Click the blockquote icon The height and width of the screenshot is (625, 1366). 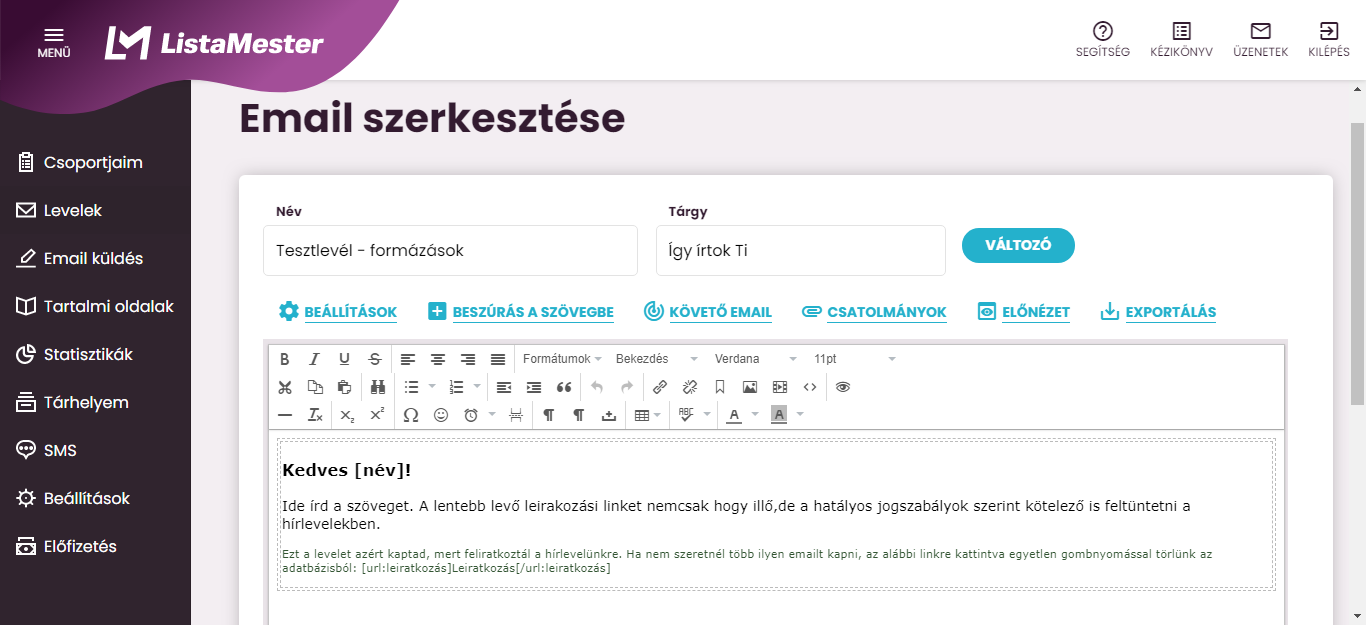tap(564, 387)
